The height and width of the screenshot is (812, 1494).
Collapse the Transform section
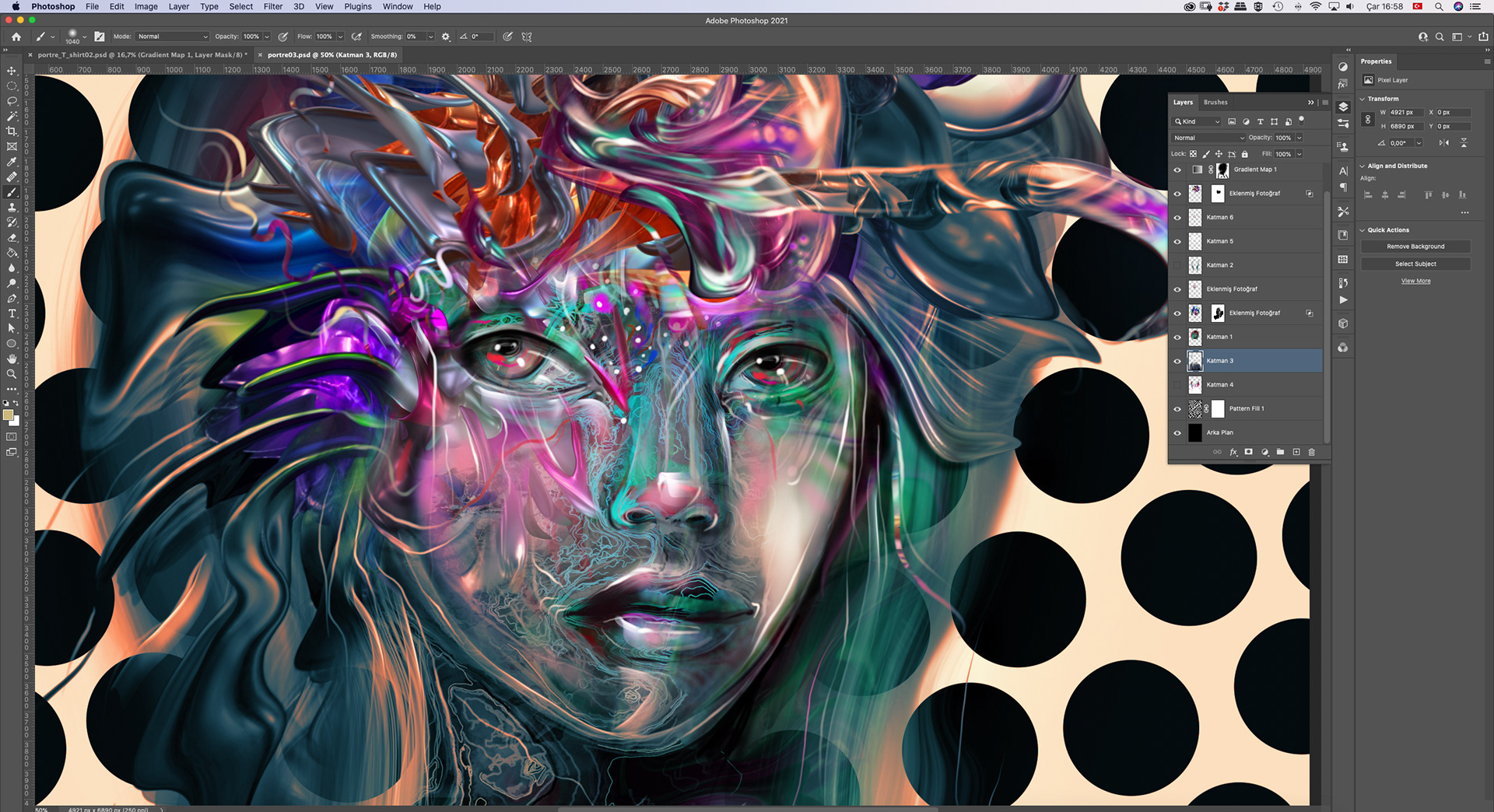tap(1362, 99)
